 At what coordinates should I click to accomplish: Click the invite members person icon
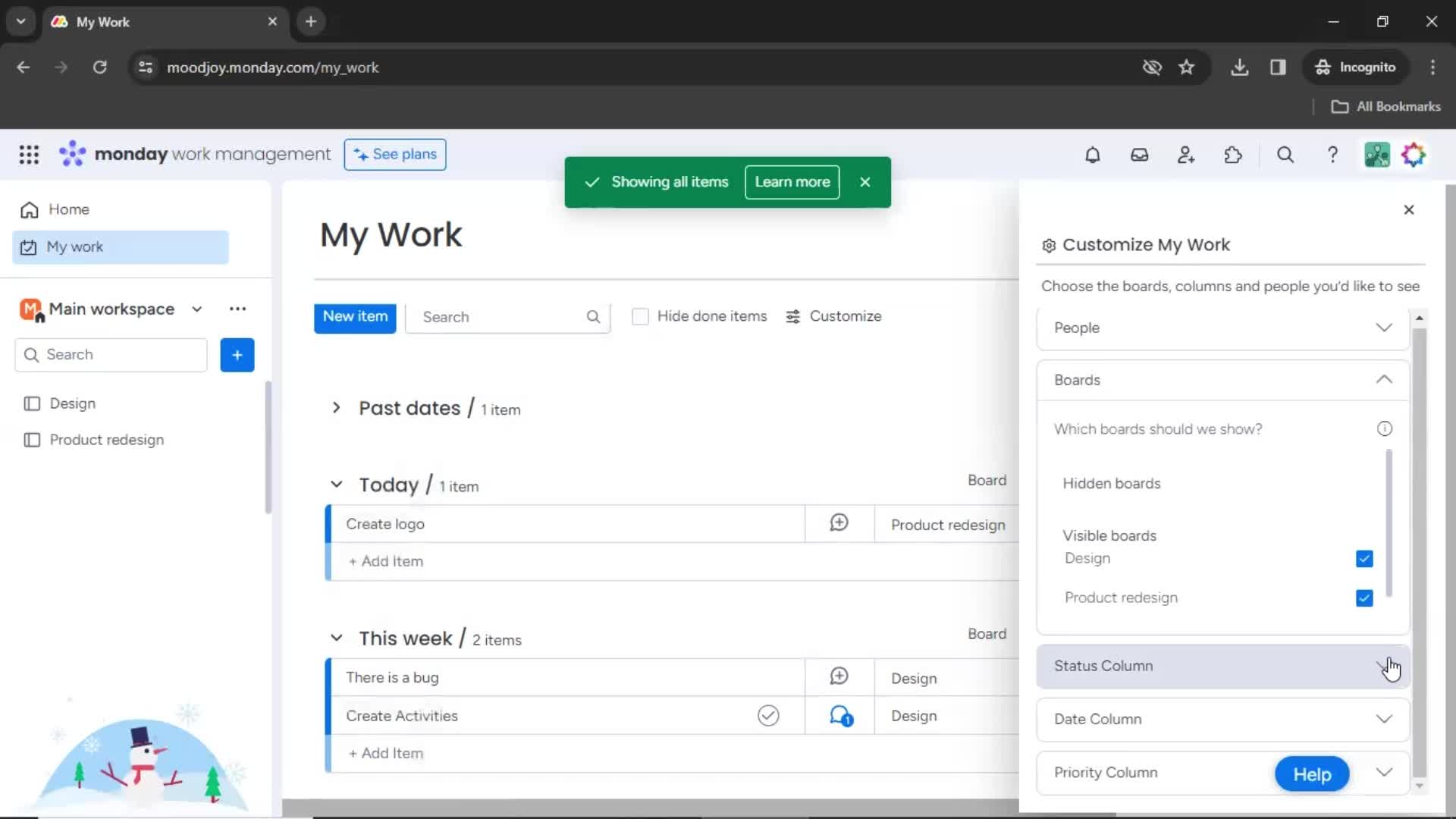[x=1186, y=155]
